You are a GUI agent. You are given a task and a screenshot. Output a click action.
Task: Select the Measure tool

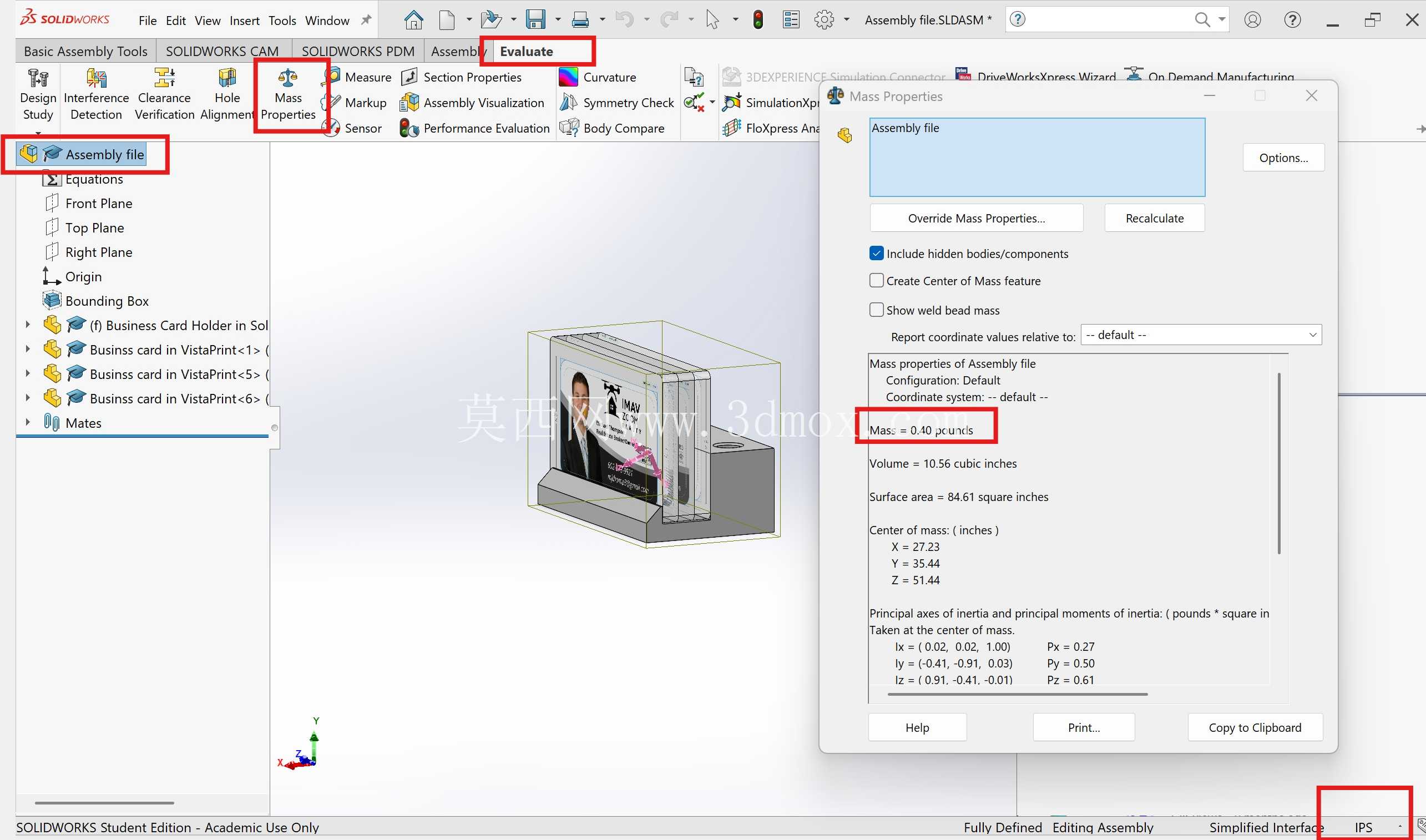point(359,77)
